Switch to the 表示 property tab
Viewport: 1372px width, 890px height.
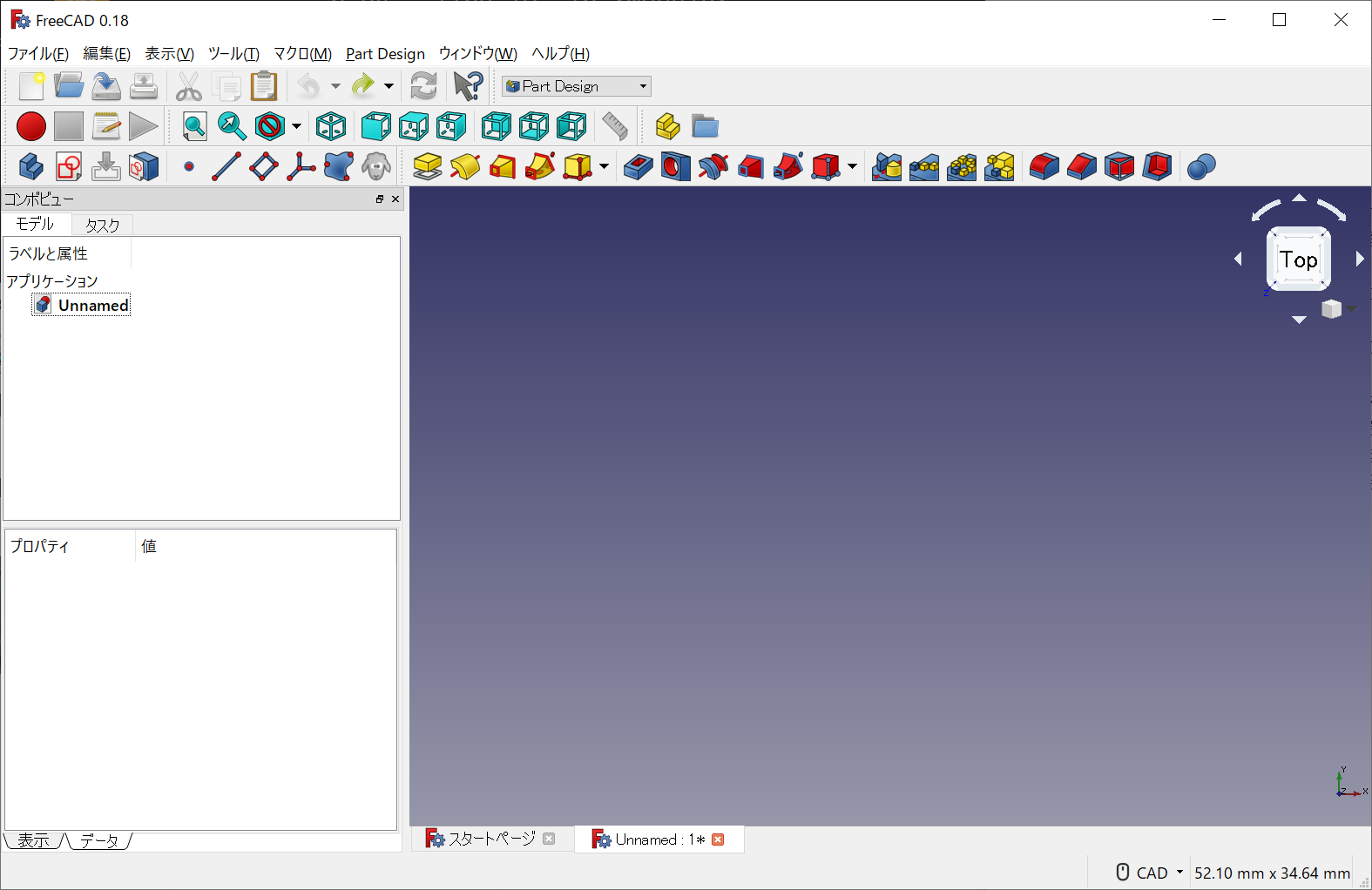point(34,840)
